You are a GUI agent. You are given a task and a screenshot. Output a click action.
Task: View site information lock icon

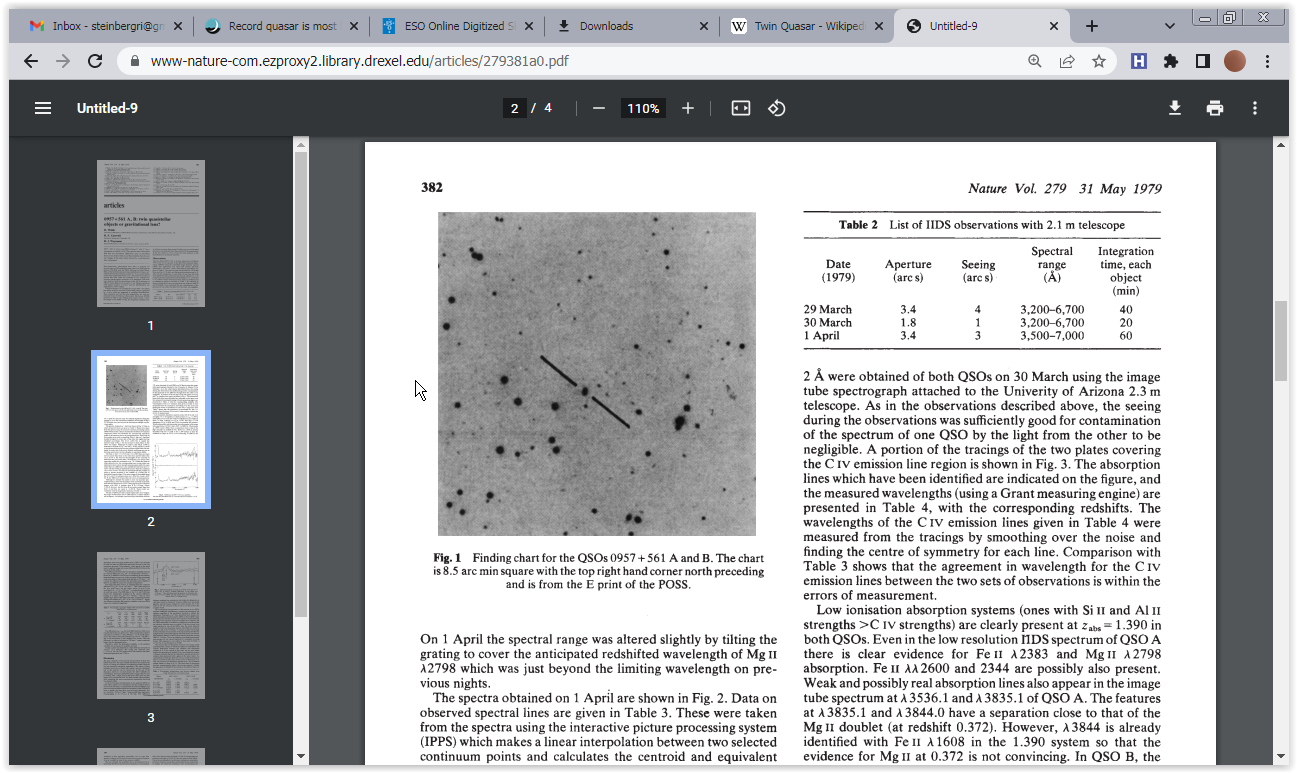135,61
